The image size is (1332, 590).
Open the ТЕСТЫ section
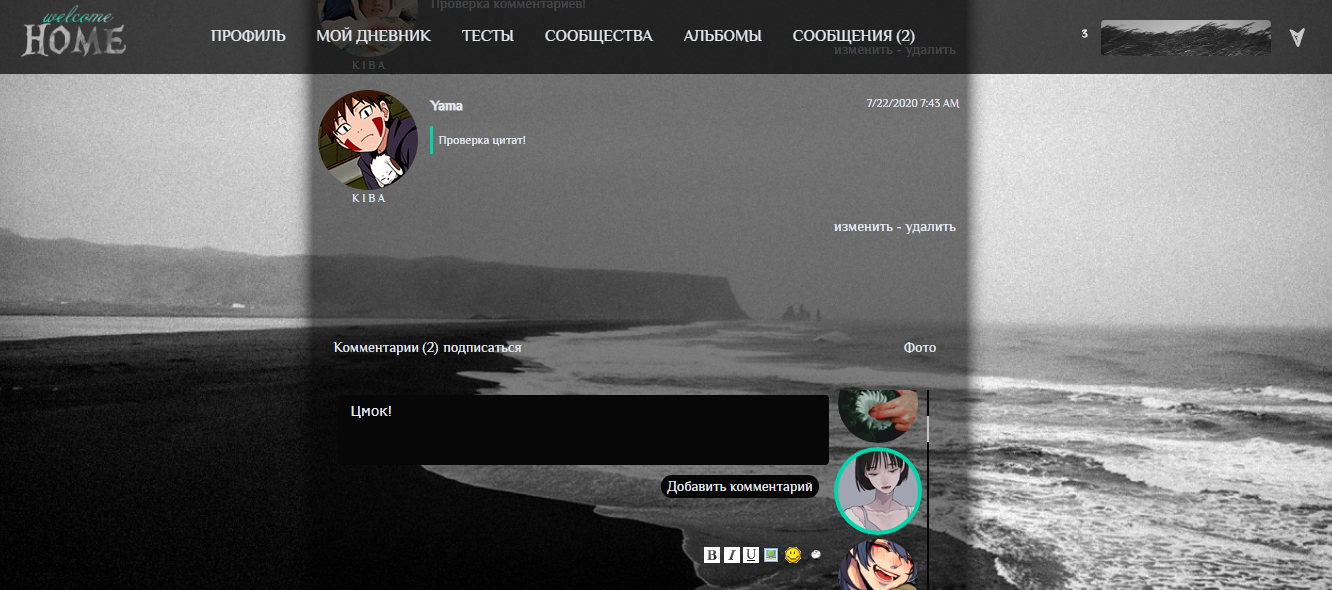click(488, 36)
